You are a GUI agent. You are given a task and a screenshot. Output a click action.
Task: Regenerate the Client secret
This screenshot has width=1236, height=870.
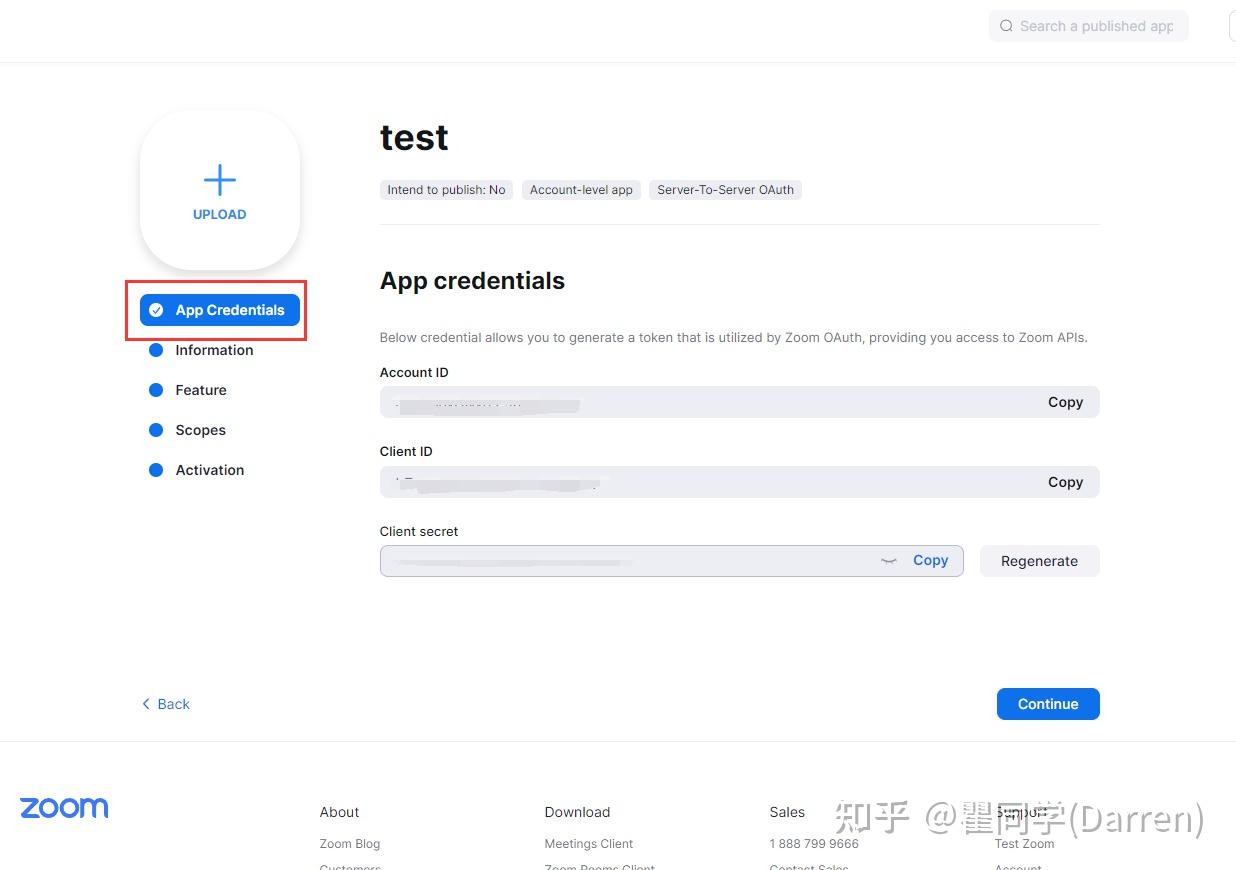point(1039,561)
